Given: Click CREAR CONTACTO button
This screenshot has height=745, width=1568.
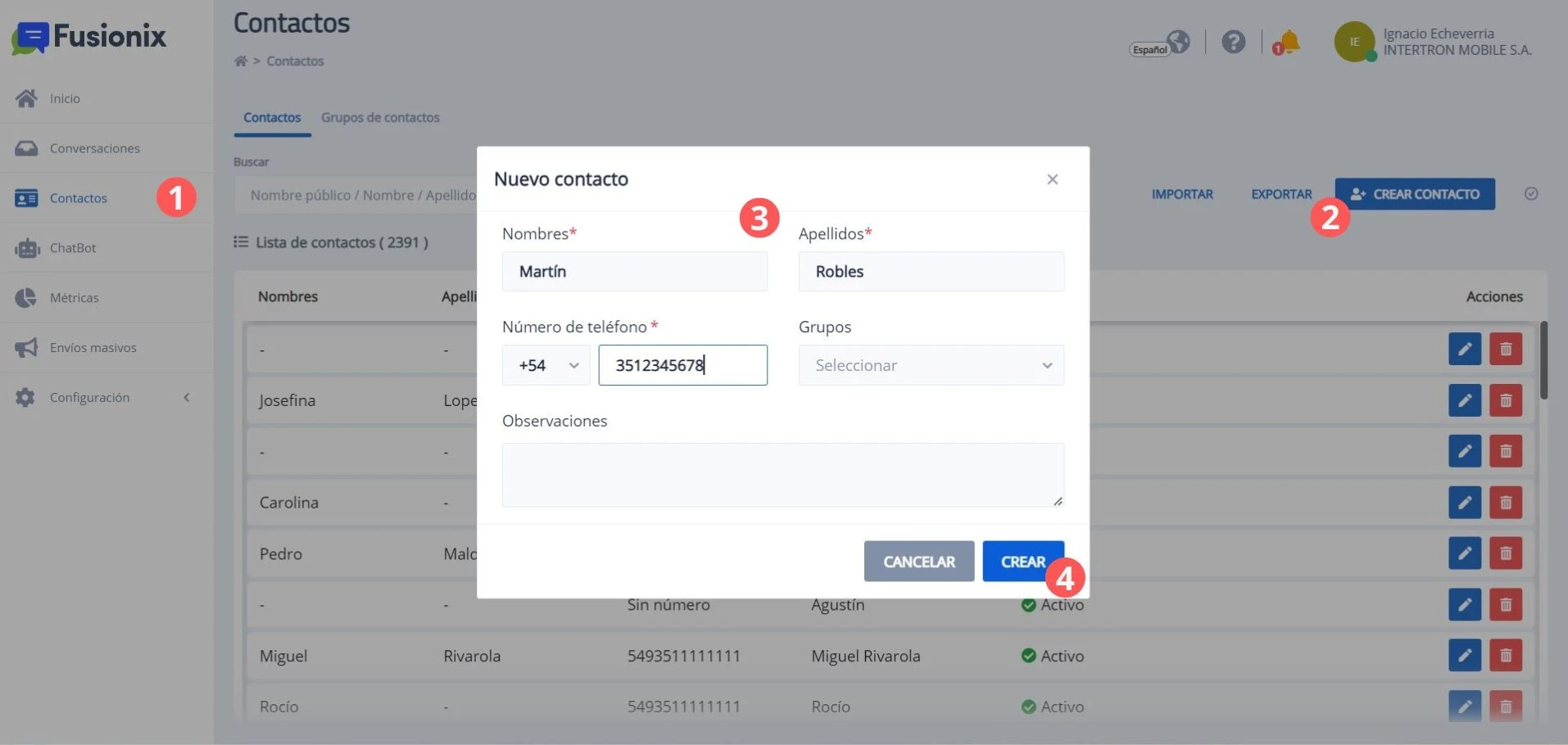Looking at the screenshot, I should tap(1414, 194).
